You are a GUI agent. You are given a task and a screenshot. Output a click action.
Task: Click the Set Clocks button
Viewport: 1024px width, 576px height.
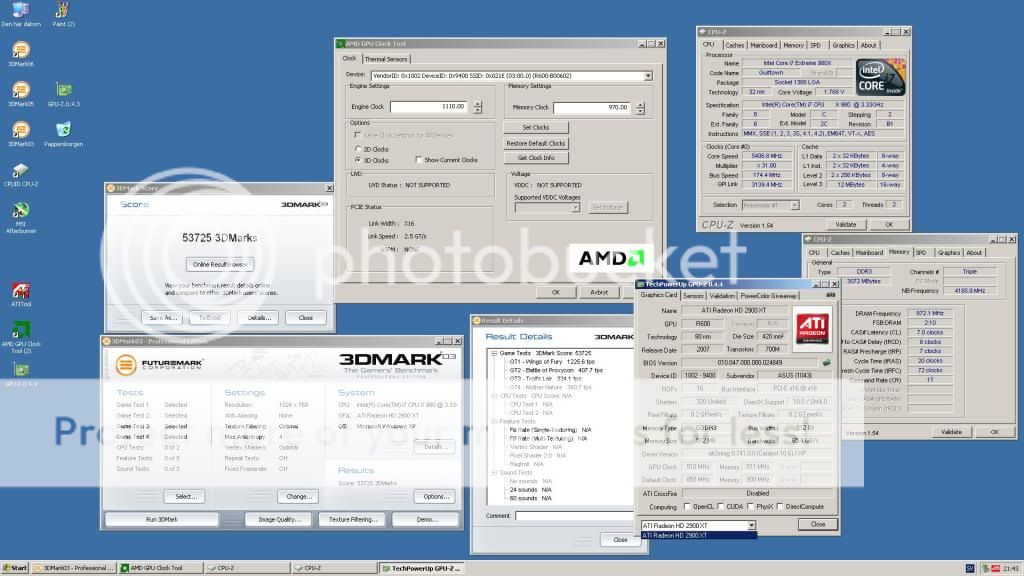(x=535, y=128)
